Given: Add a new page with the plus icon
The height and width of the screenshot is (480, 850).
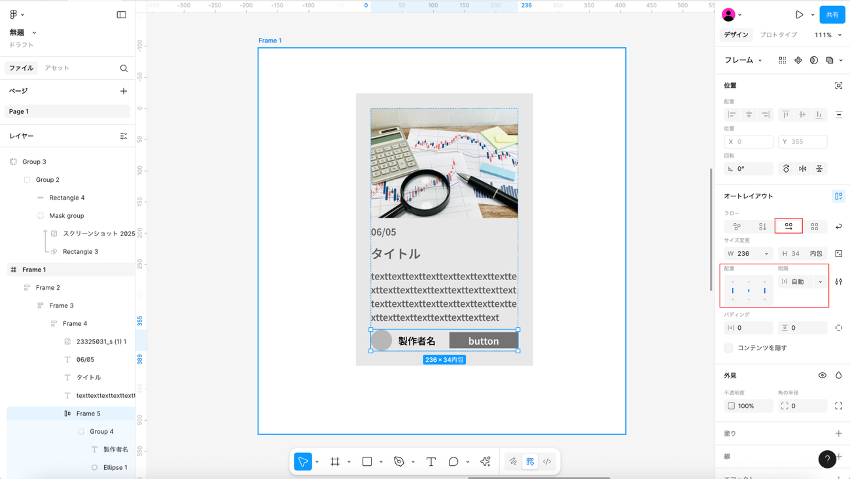Looking at the screenshot, I should pos(124,91).
